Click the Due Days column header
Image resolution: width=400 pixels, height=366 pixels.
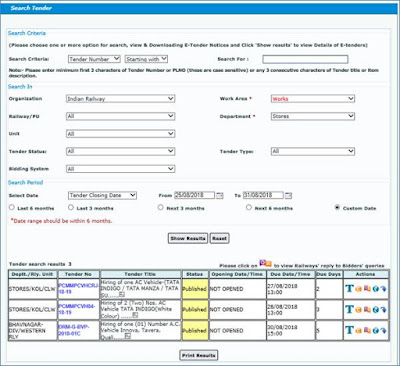329,274
